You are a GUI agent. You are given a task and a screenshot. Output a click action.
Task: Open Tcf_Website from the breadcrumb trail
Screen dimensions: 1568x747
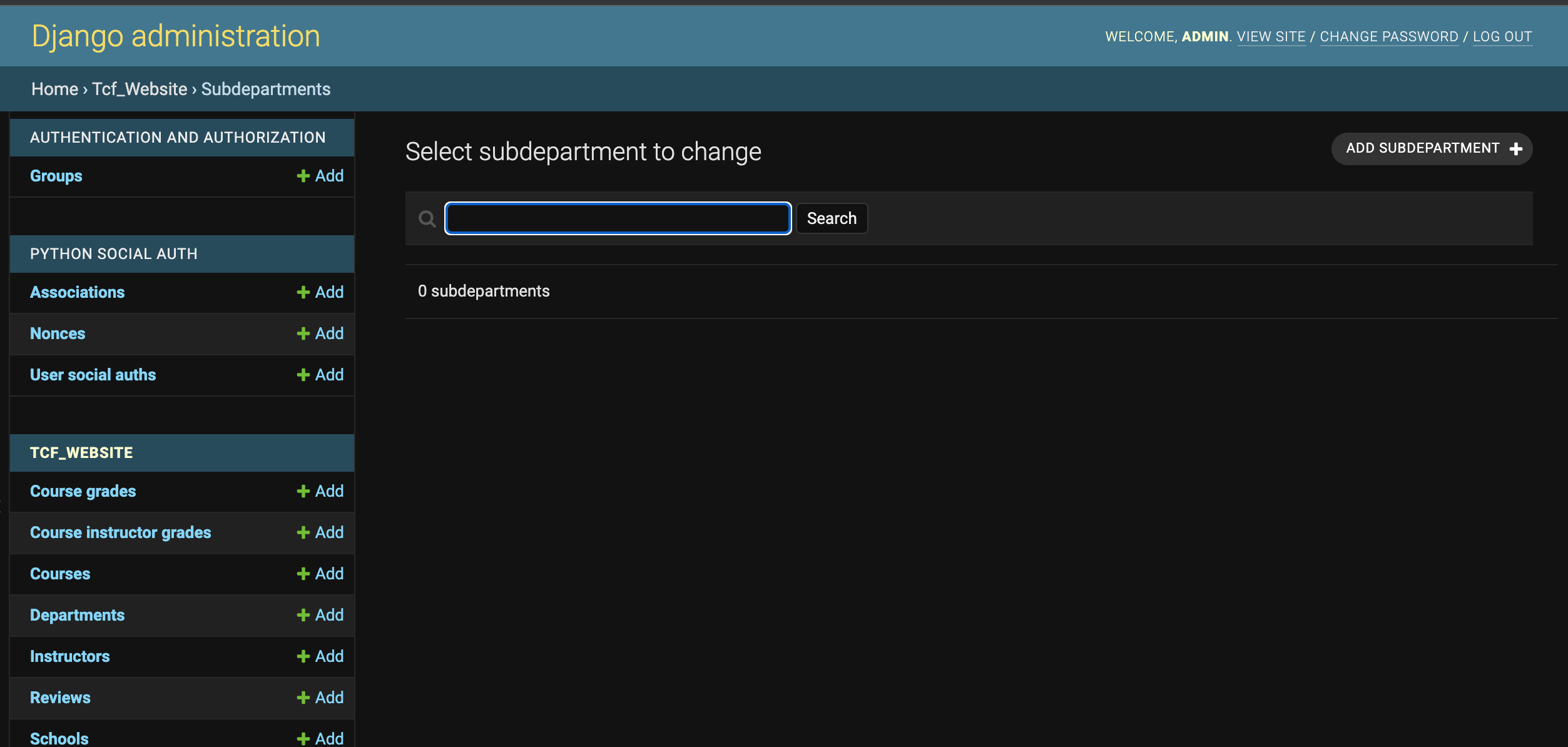[x=139, y=89]
